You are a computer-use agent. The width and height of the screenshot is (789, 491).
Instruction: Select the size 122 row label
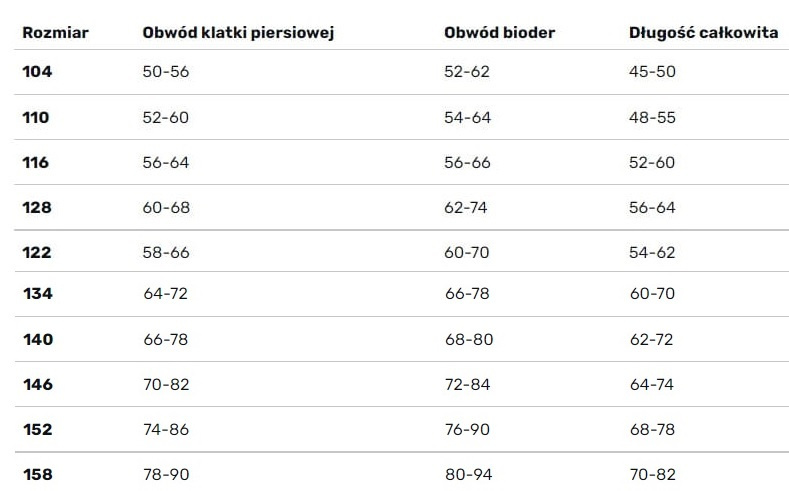(37, 252)
